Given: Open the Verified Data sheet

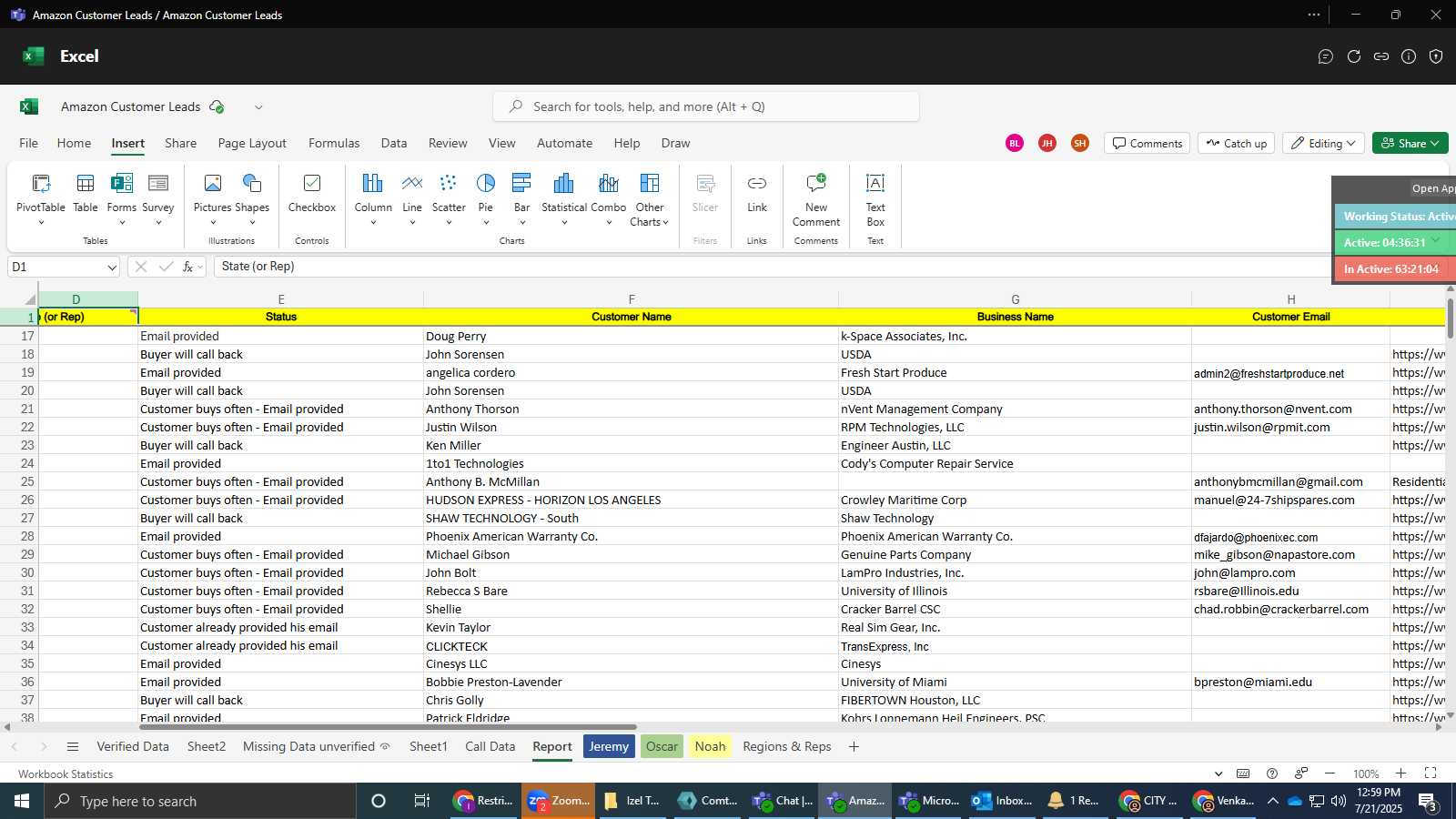Looking at the screenshot, I should (133, 746).
